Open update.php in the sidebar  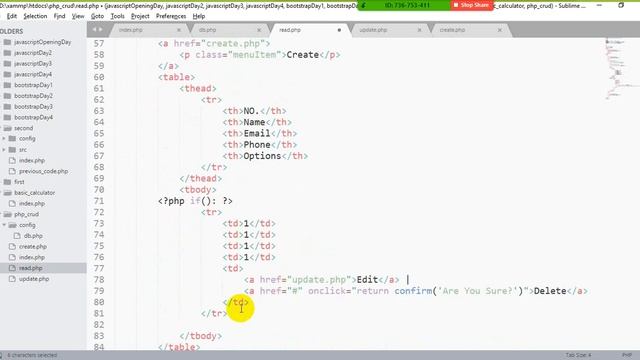34,279
